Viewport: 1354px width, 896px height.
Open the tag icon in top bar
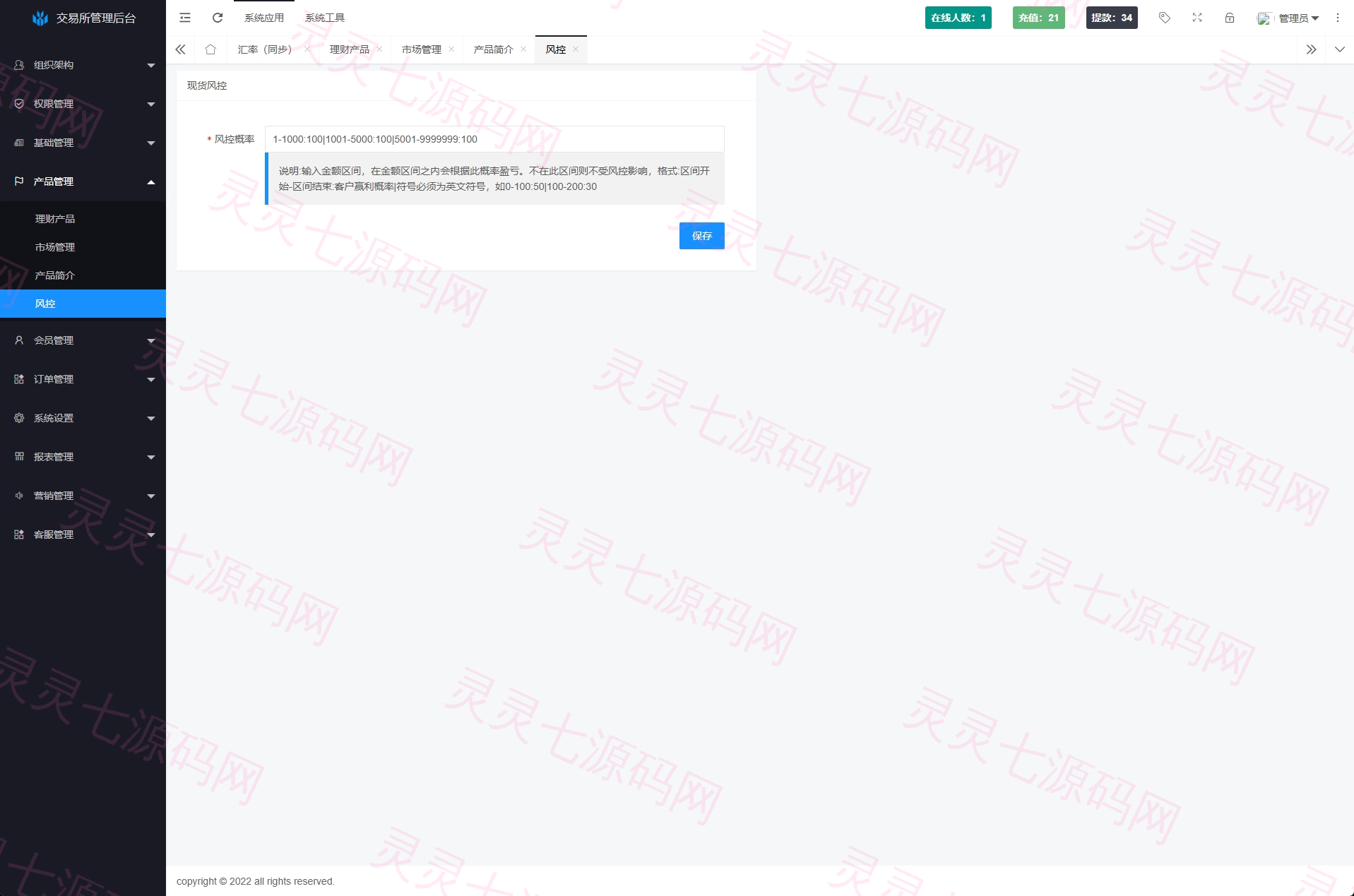tap(1165, 18)
